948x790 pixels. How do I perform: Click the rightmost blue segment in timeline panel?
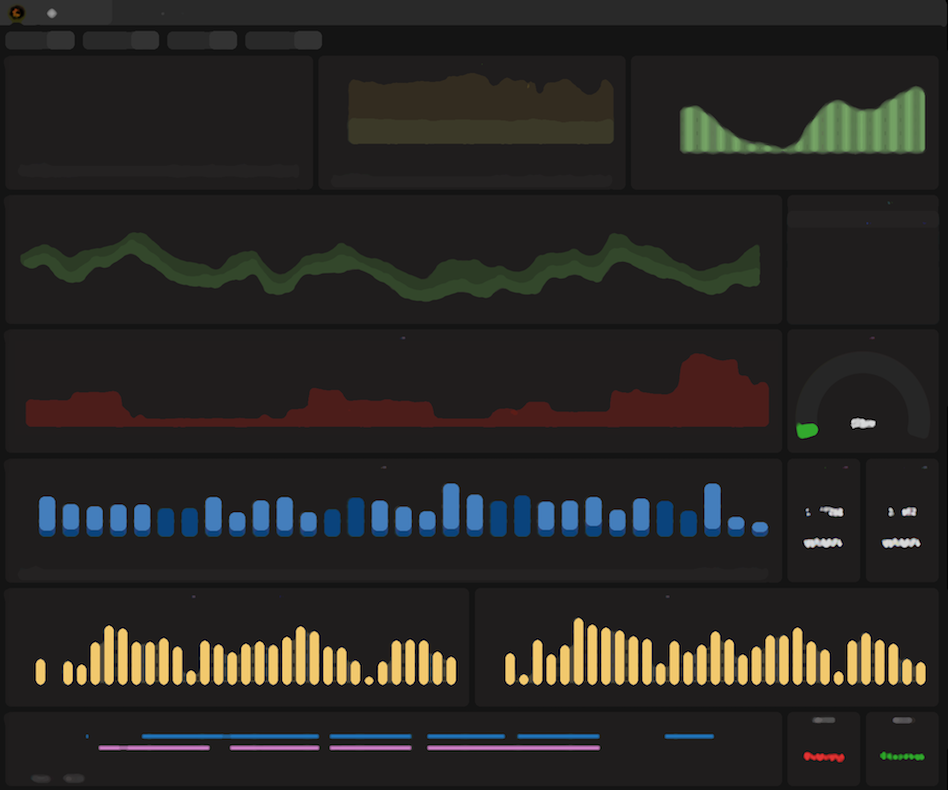pyautogui.click(x=689, y=736)
